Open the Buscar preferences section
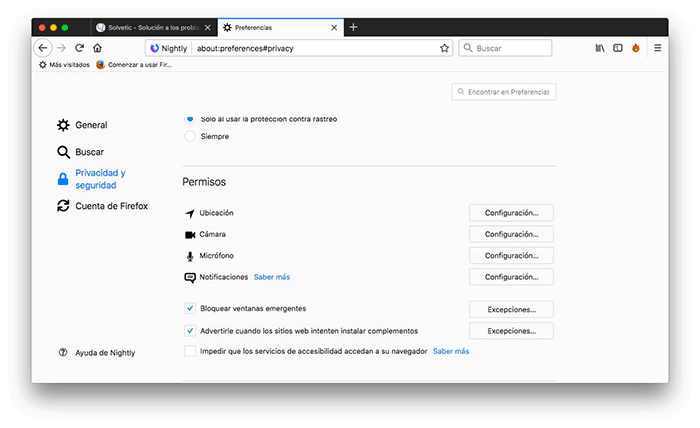Screen dimensions: 700x428 [x=89, y=152]
